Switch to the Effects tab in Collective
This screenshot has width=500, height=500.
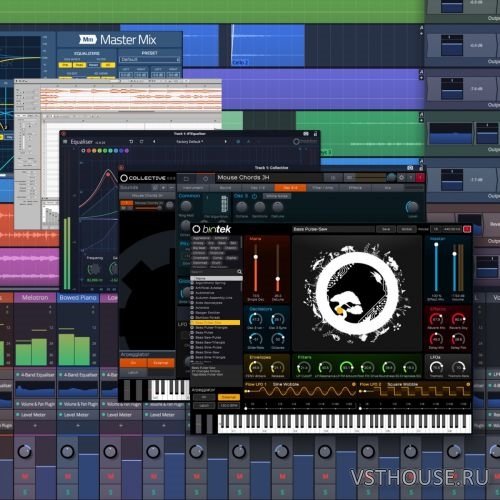point(355,188)
